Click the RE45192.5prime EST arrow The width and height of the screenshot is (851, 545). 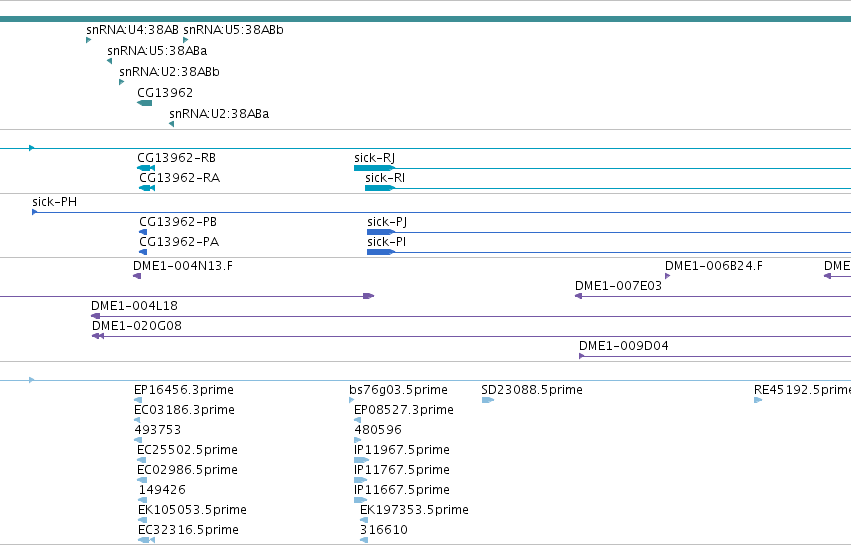pos(758,400)
